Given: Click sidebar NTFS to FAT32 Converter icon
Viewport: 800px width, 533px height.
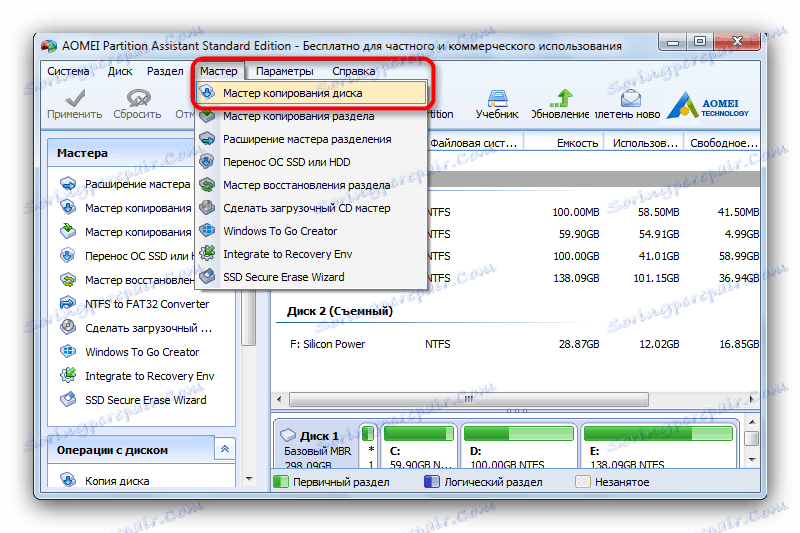Looking at the screenshot, I should [68, 303].
